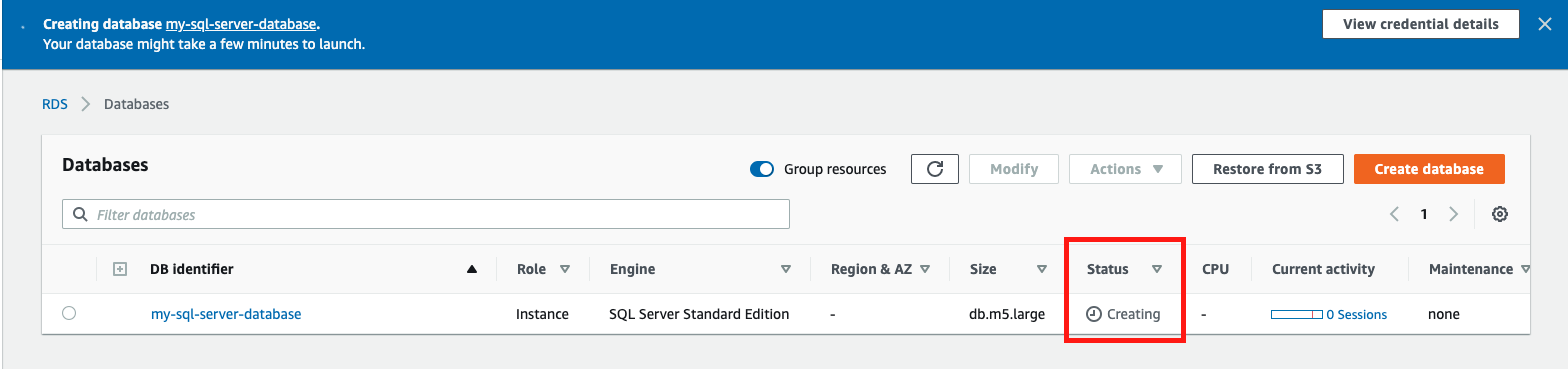
Task: Click the Modify button
Action: [1014, 169]
